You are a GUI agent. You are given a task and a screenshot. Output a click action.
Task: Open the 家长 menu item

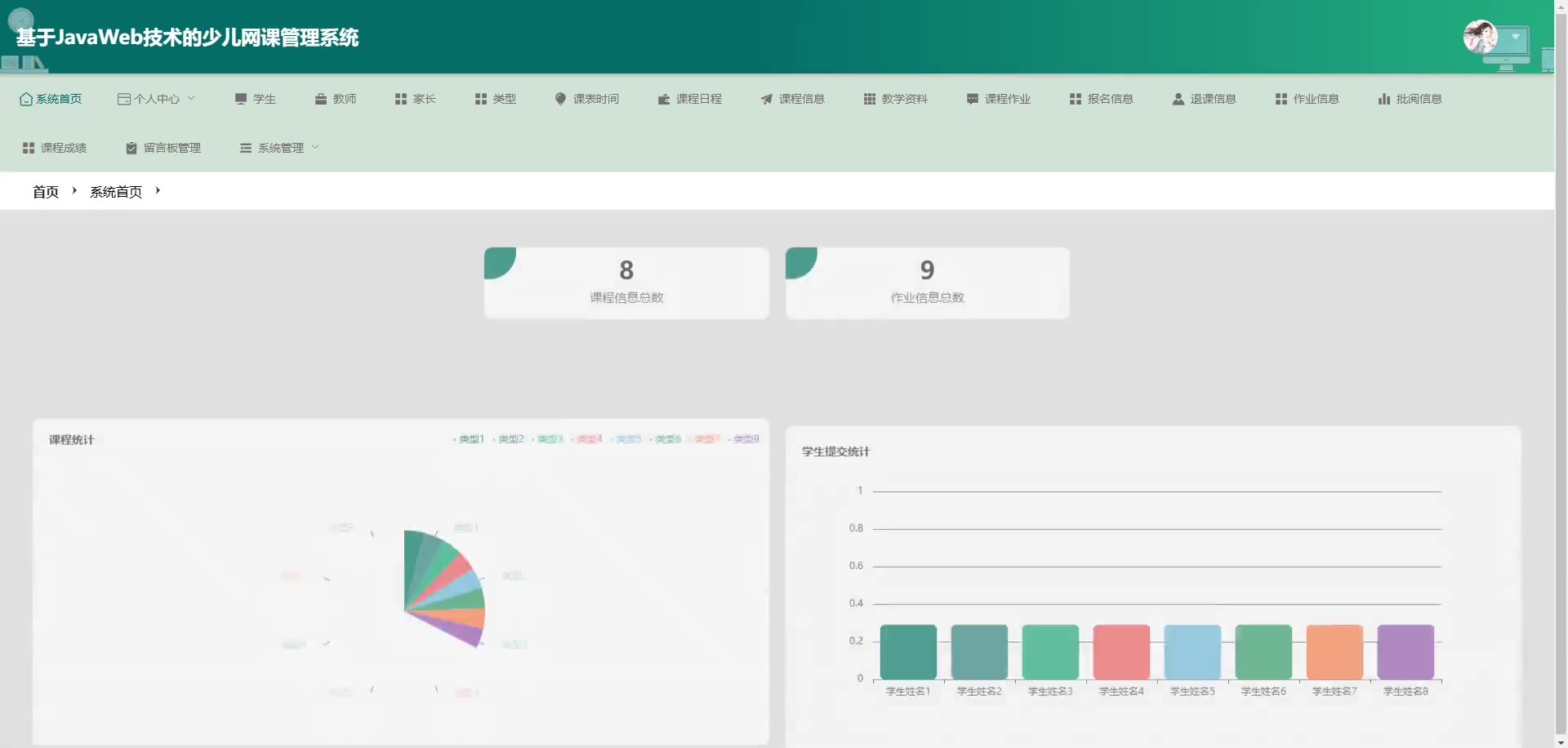(x=416, y=99)
